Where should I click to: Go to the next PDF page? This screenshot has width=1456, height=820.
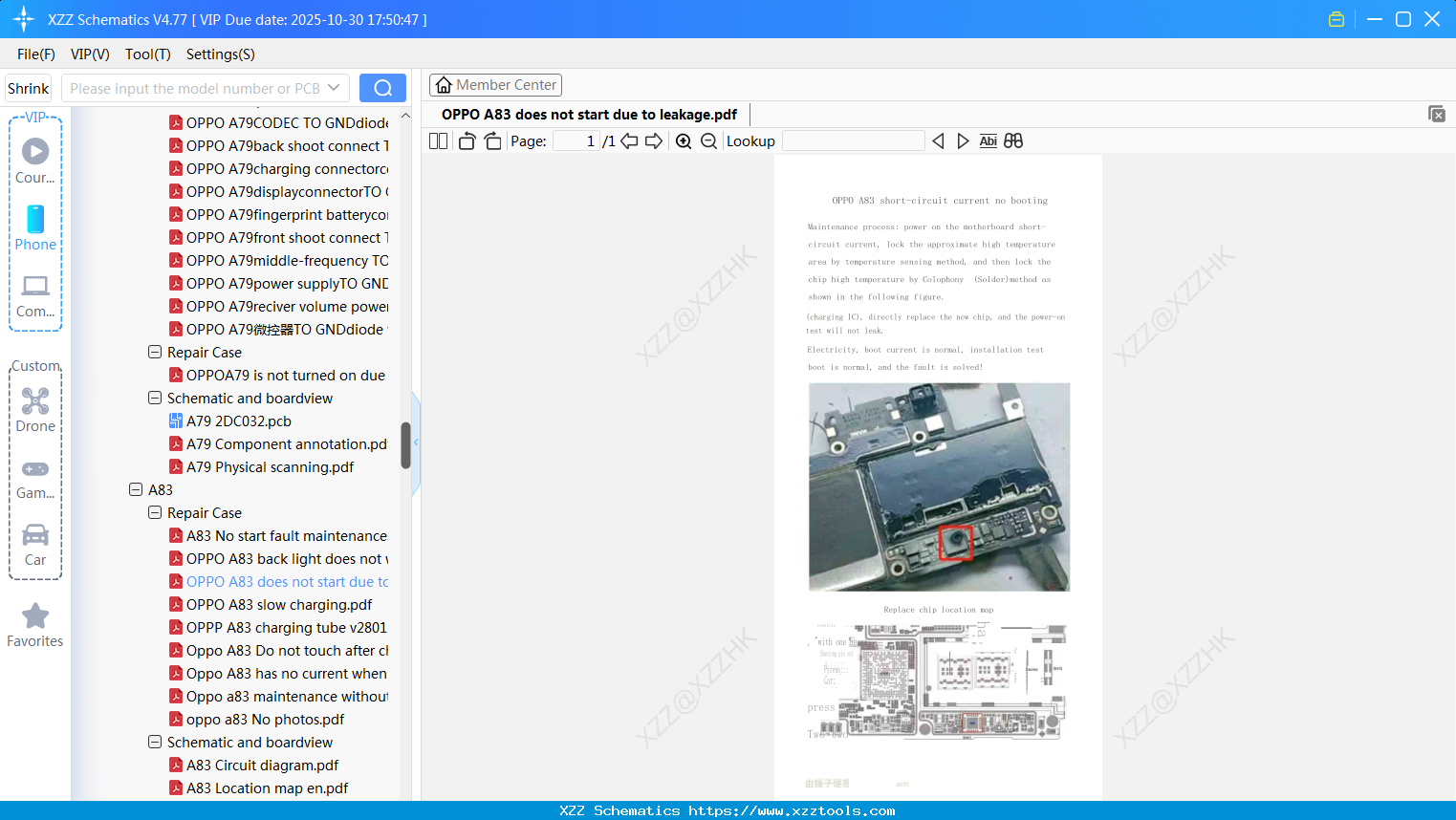click(x=654, y=141)
